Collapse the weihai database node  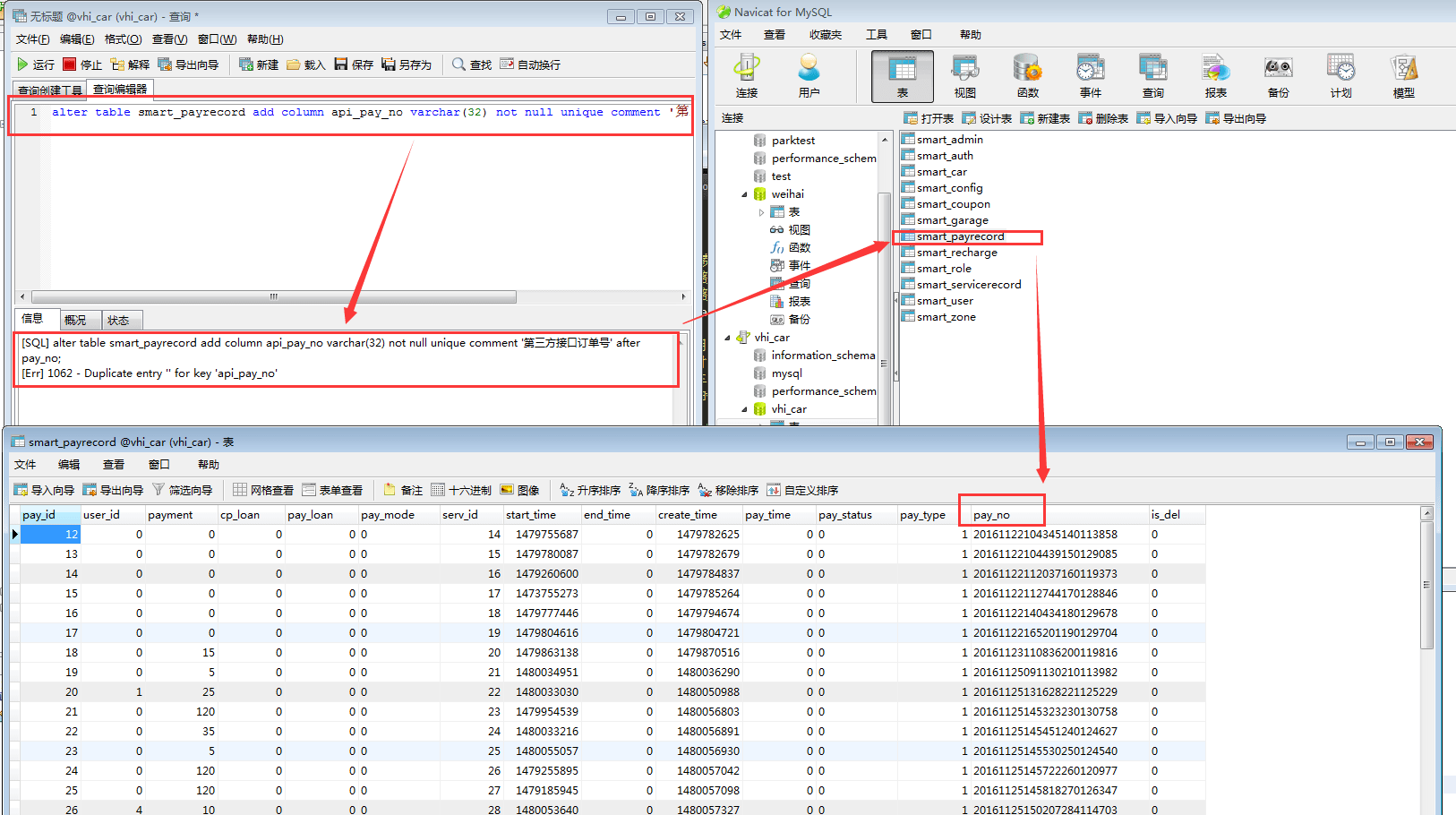click(x=743, y=193)
